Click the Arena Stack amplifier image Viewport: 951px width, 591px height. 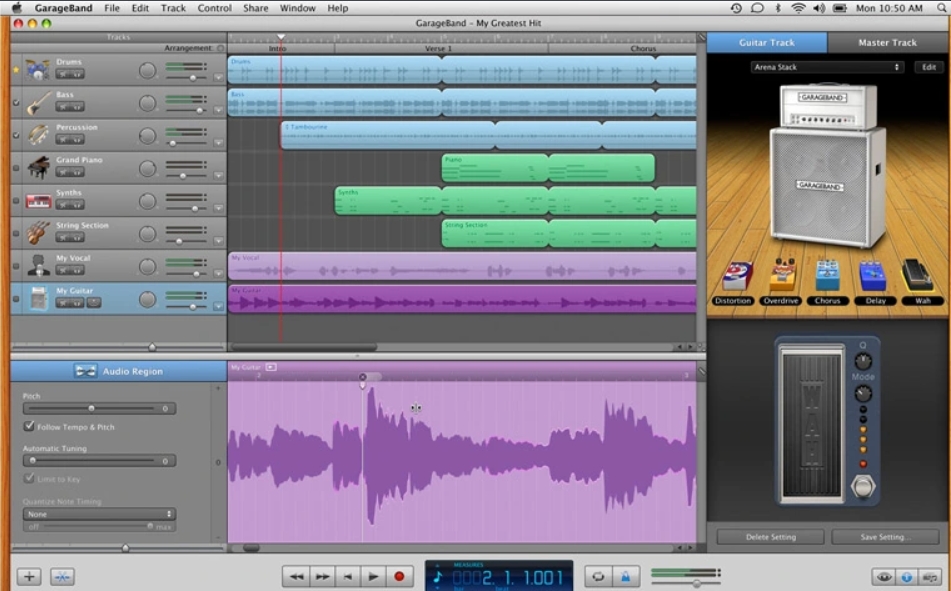(827, 165)
